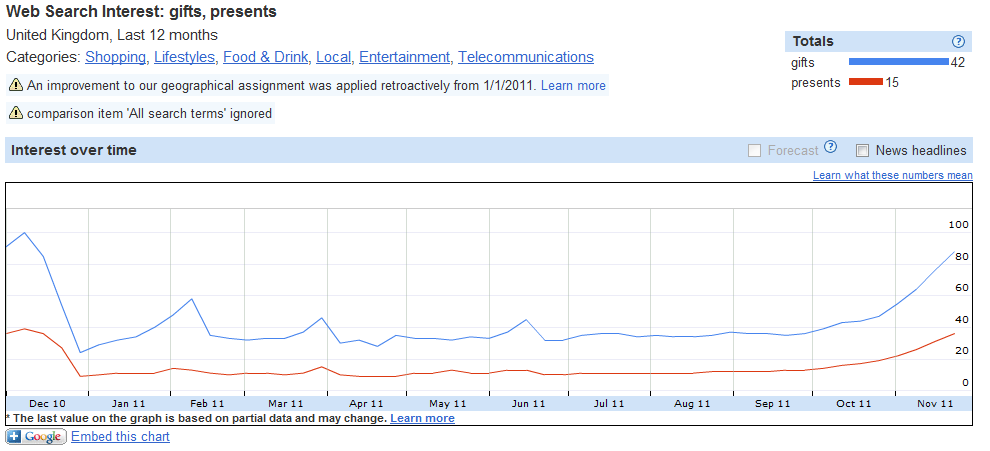Click Embed this chart link
The image size is (990, 451).
click(x=121, y=436)
